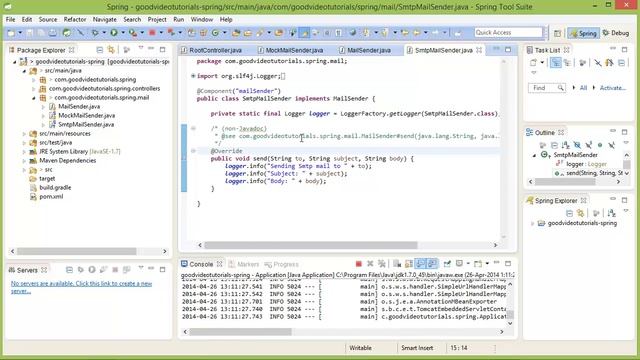The height and width of the screenshot is (360, 640).
Task: Terminate the running console process
Action: pos(358,264)
